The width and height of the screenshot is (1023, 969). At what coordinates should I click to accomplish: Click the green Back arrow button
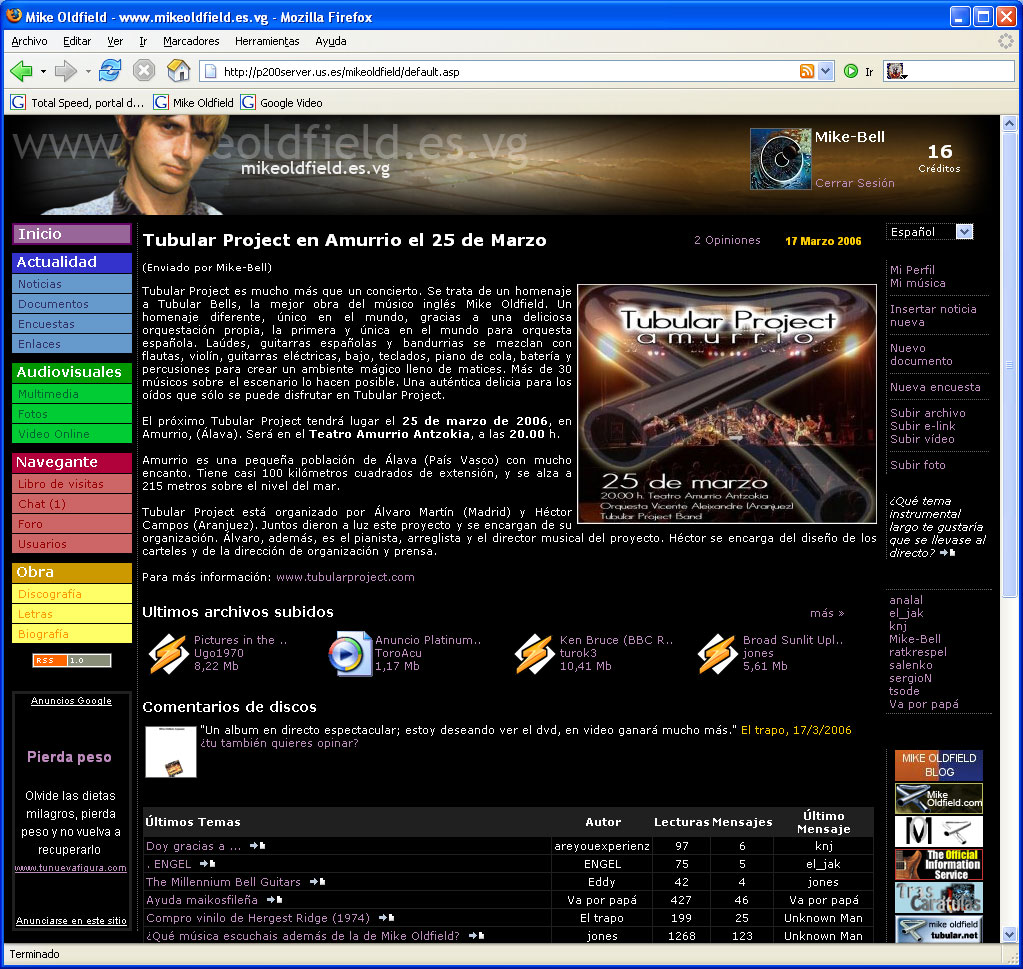(21, 70)
